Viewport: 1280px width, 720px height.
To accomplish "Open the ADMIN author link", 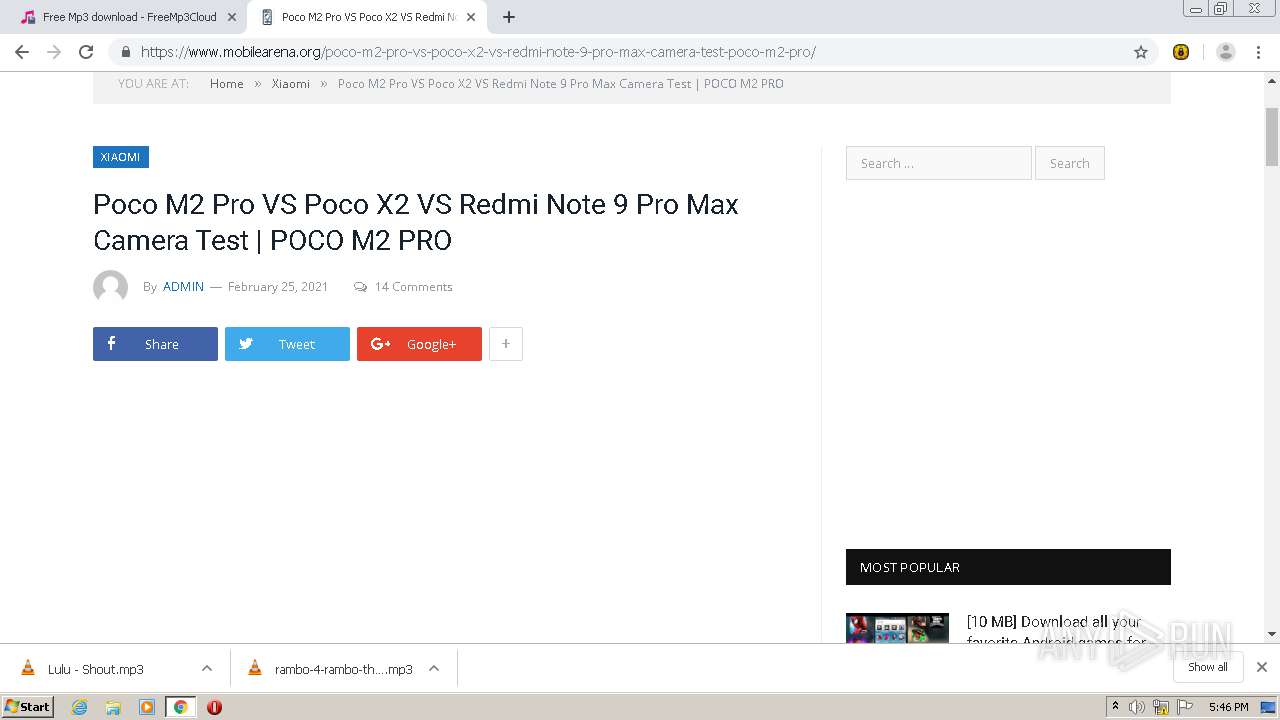I will [x=183, y=287].
